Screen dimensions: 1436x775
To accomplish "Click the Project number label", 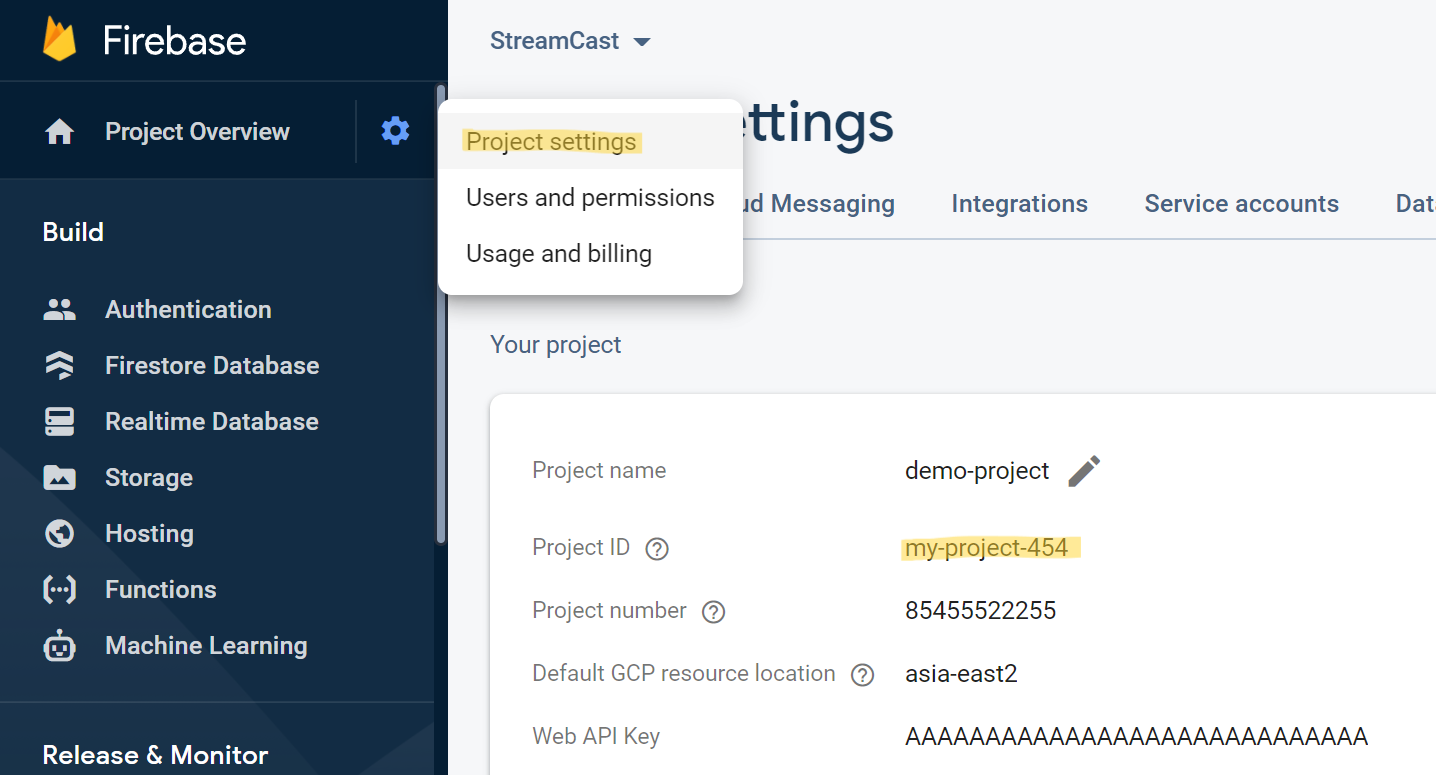I will click(609, 611).
